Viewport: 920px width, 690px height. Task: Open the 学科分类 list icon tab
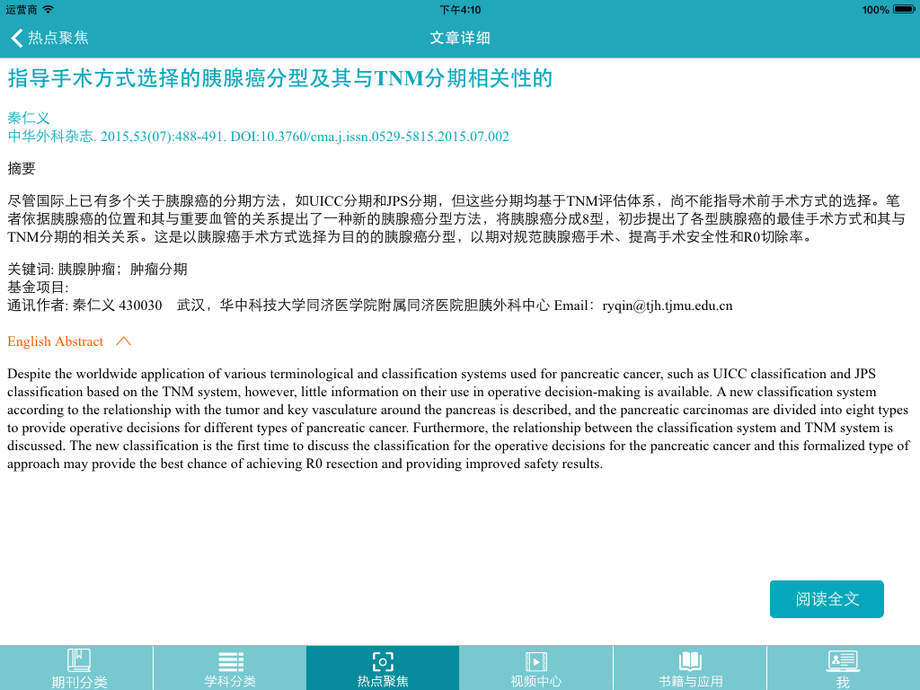[230, 668]
